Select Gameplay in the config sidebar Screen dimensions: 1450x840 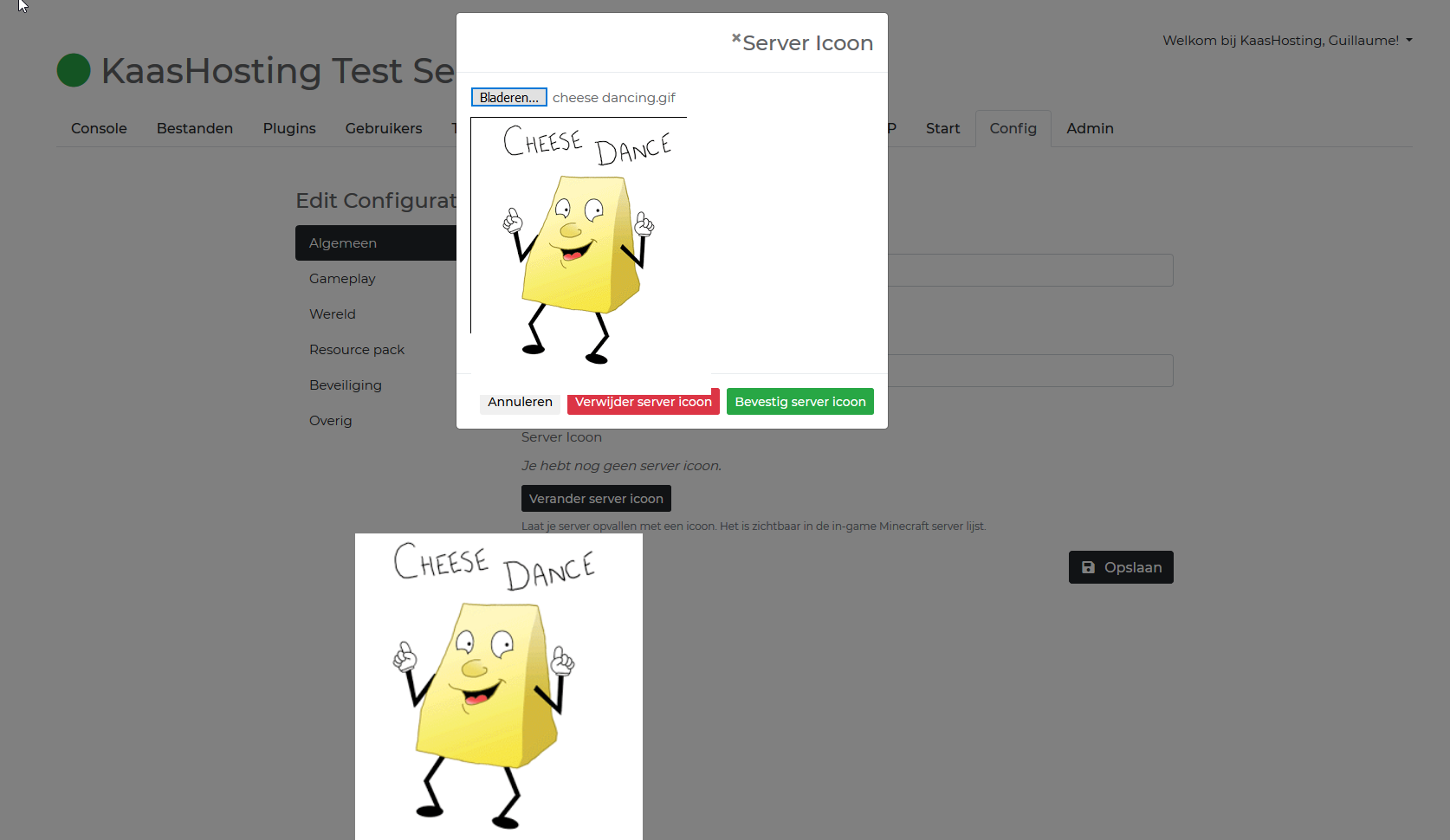[x=342, y=279]
